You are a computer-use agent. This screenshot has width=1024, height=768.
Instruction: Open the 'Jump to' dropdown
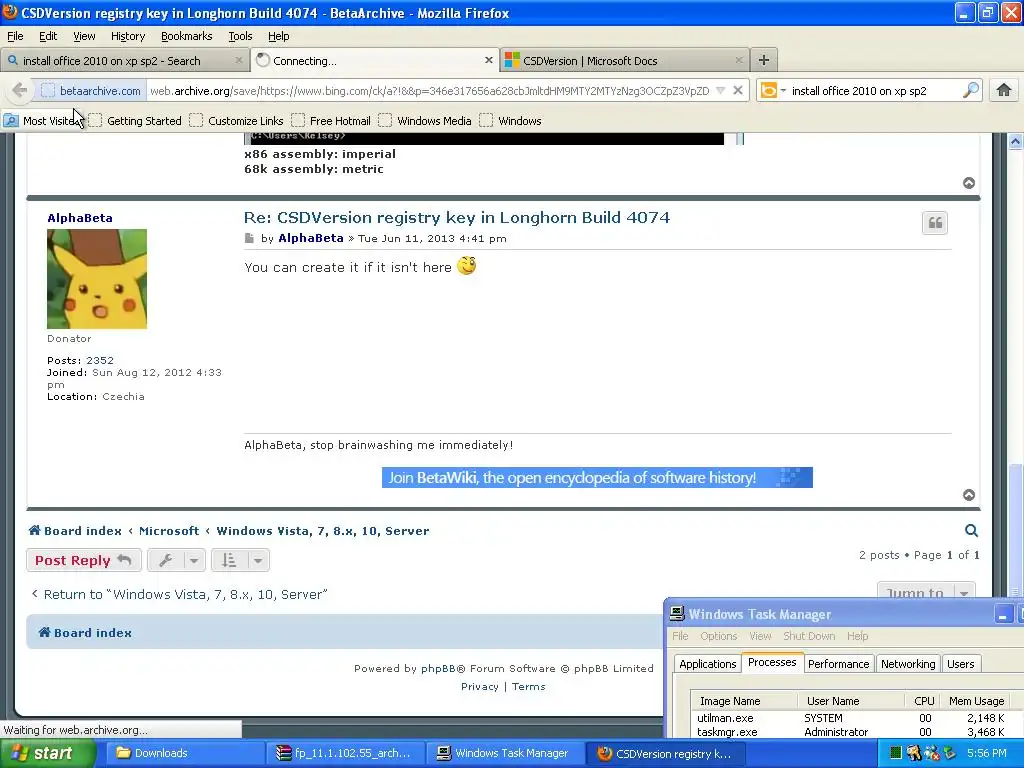(x=926, y=591)
